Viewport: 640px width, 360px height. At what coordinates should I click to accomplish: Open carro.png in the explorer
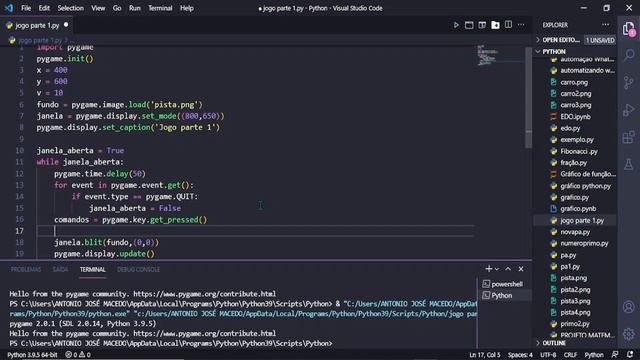click(x=574, y=82)
